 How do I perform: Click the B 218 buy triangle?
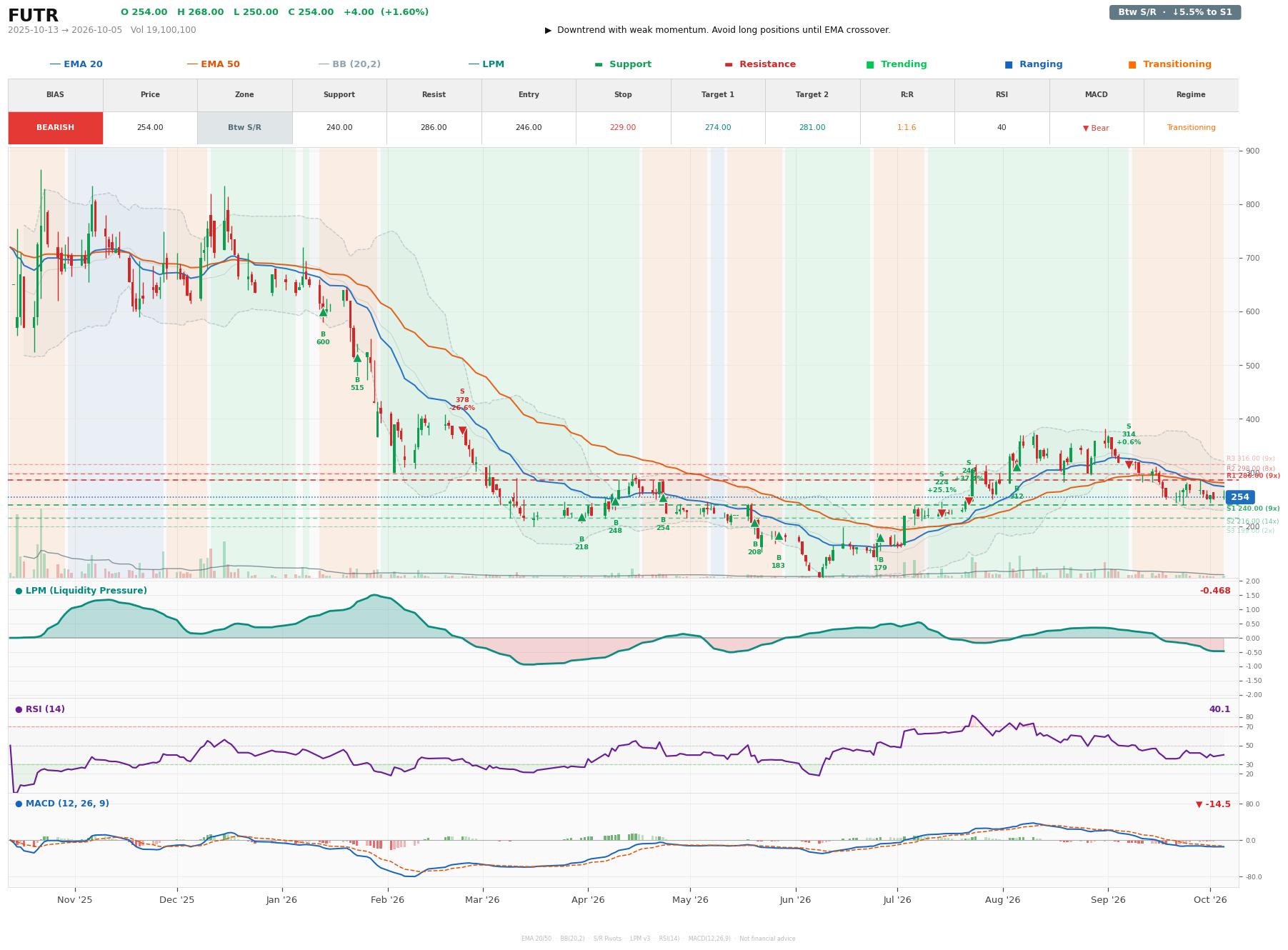581,516
